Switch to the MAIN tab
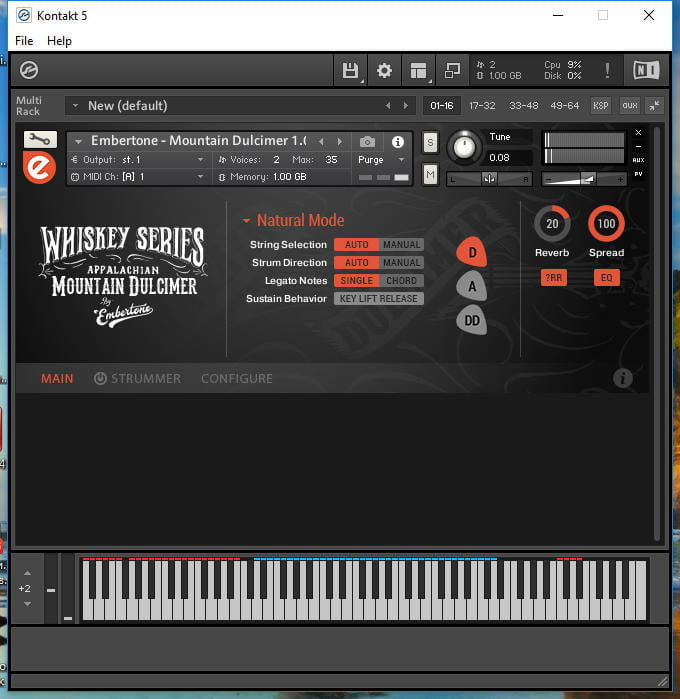The width and height of the screenshot is (680, 699). [57, 378]
